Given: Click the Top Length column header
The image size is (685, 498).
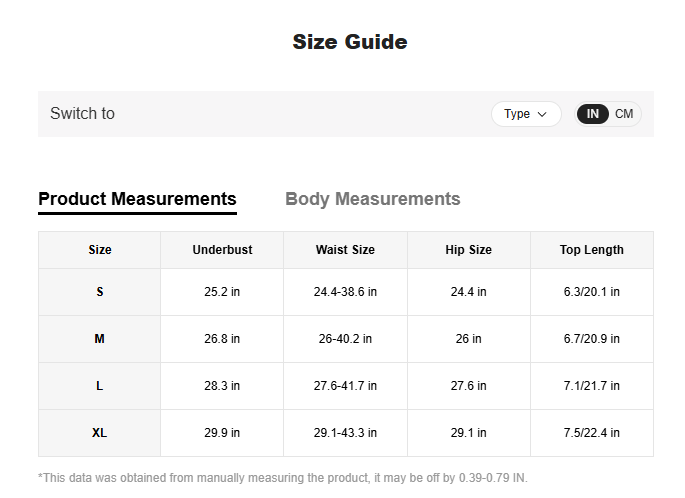Looking at the screenshot, I should click(x=591, y=250).
